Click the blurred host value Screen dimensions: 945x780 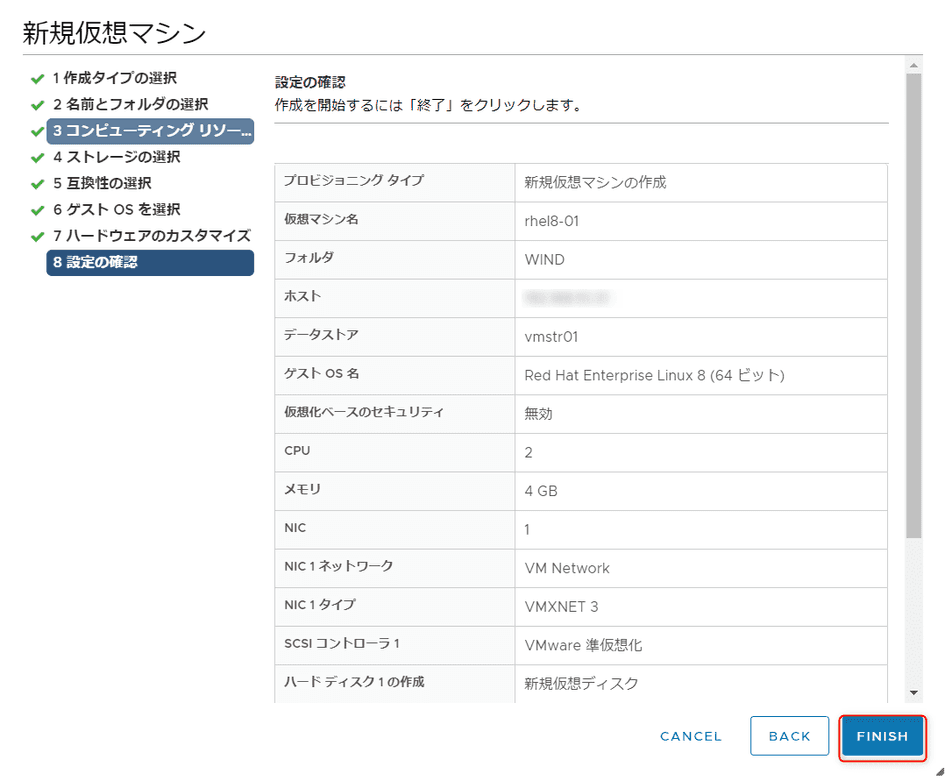click(x=567, y=298)
